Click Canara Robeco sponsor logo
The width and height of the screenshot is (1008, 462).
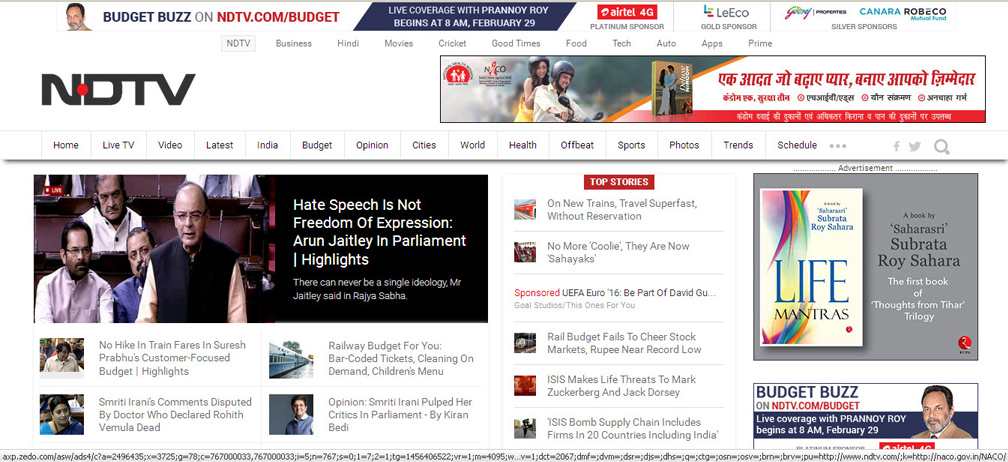tap(903, 13)
